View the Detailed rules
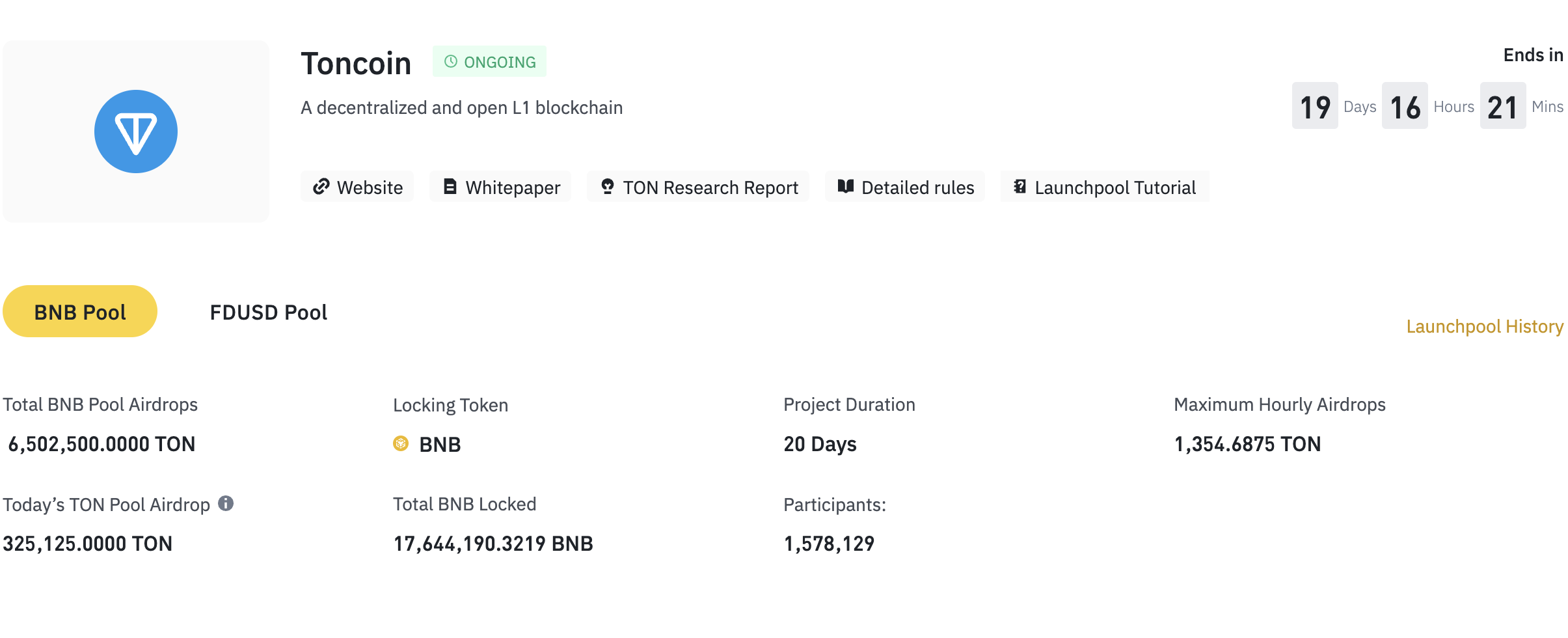The image size is (1568, 638). [905, 187]
